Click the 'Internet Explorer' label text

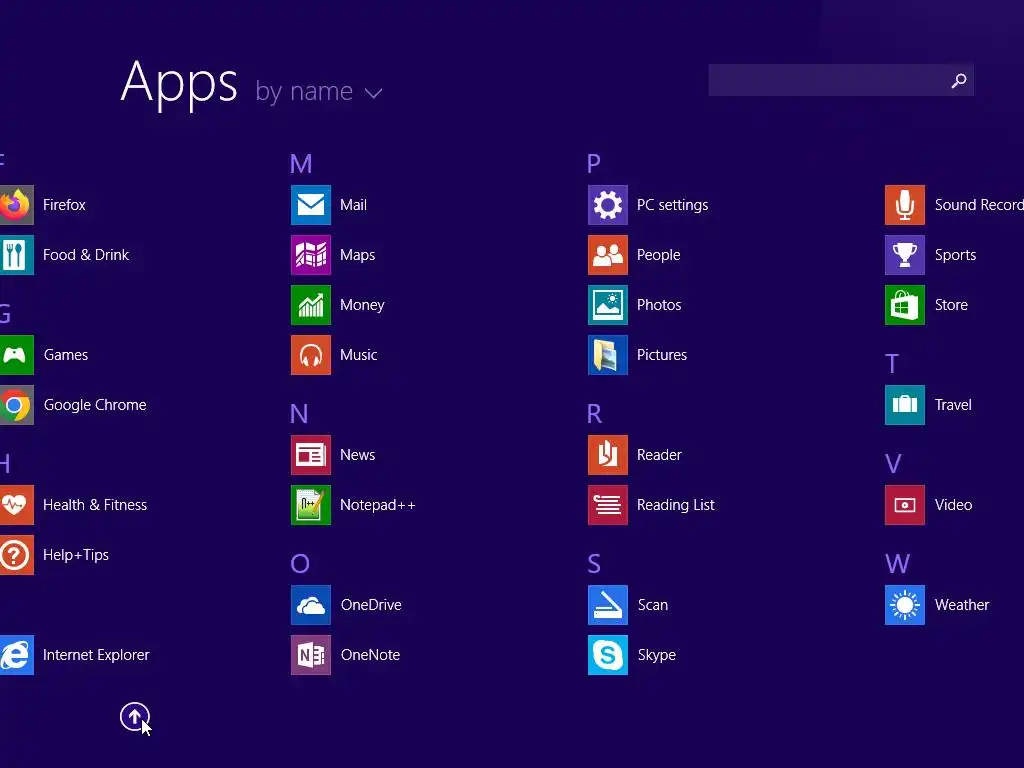[96, 655]
